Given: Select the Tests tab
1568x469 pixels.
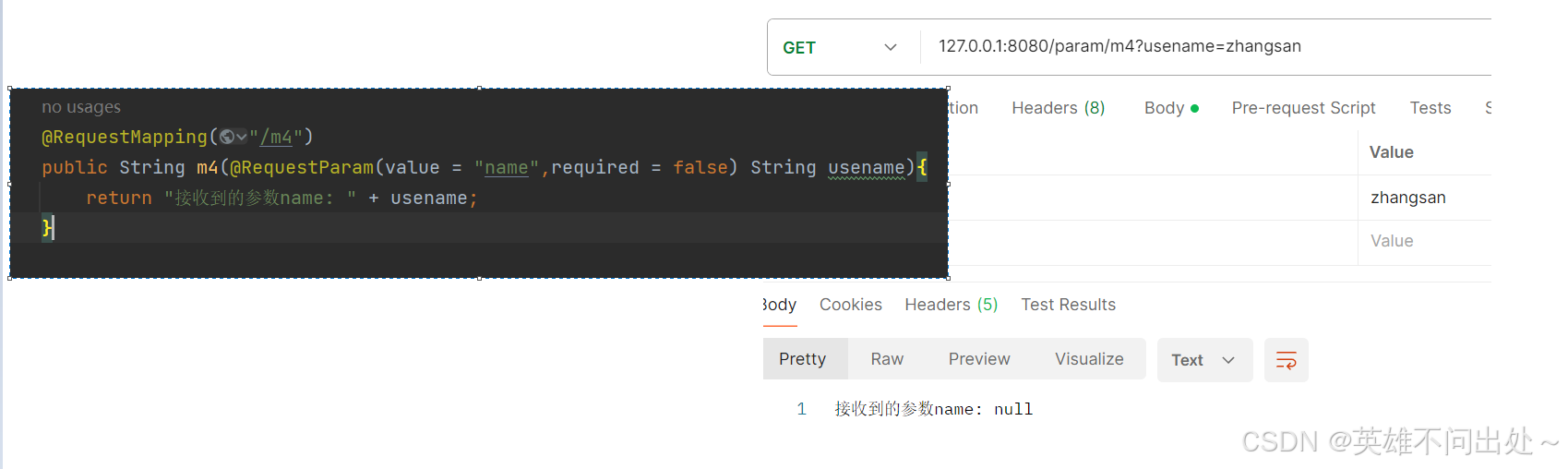Looking at the screenshot, I should pyautogui.click(x=1430, y=108).
